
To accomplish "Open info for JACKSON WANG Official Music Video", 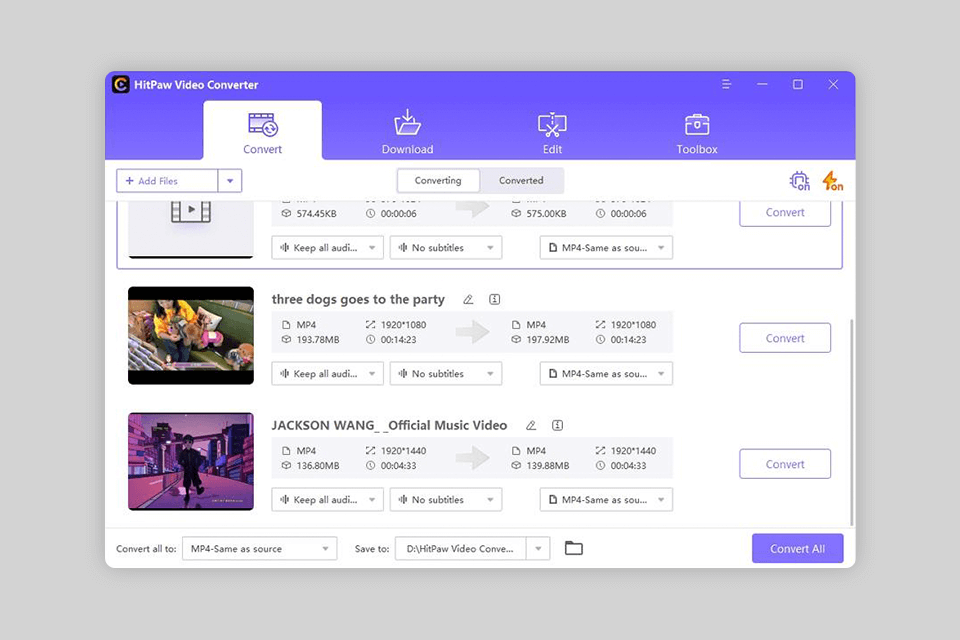I will pos(558,425).
